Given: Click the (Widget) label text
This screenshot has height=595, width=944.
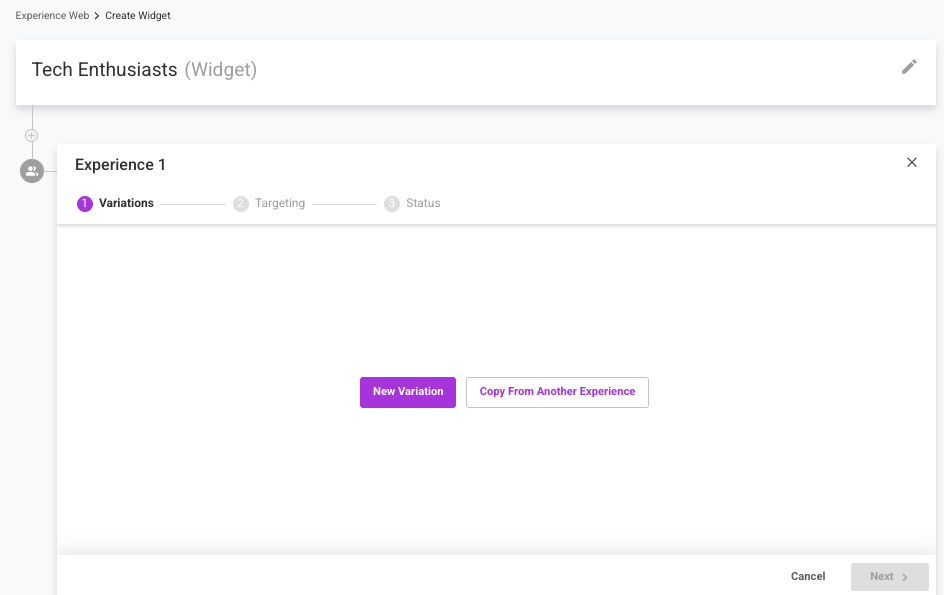Looking at the screenshot, I should (220, 70).
